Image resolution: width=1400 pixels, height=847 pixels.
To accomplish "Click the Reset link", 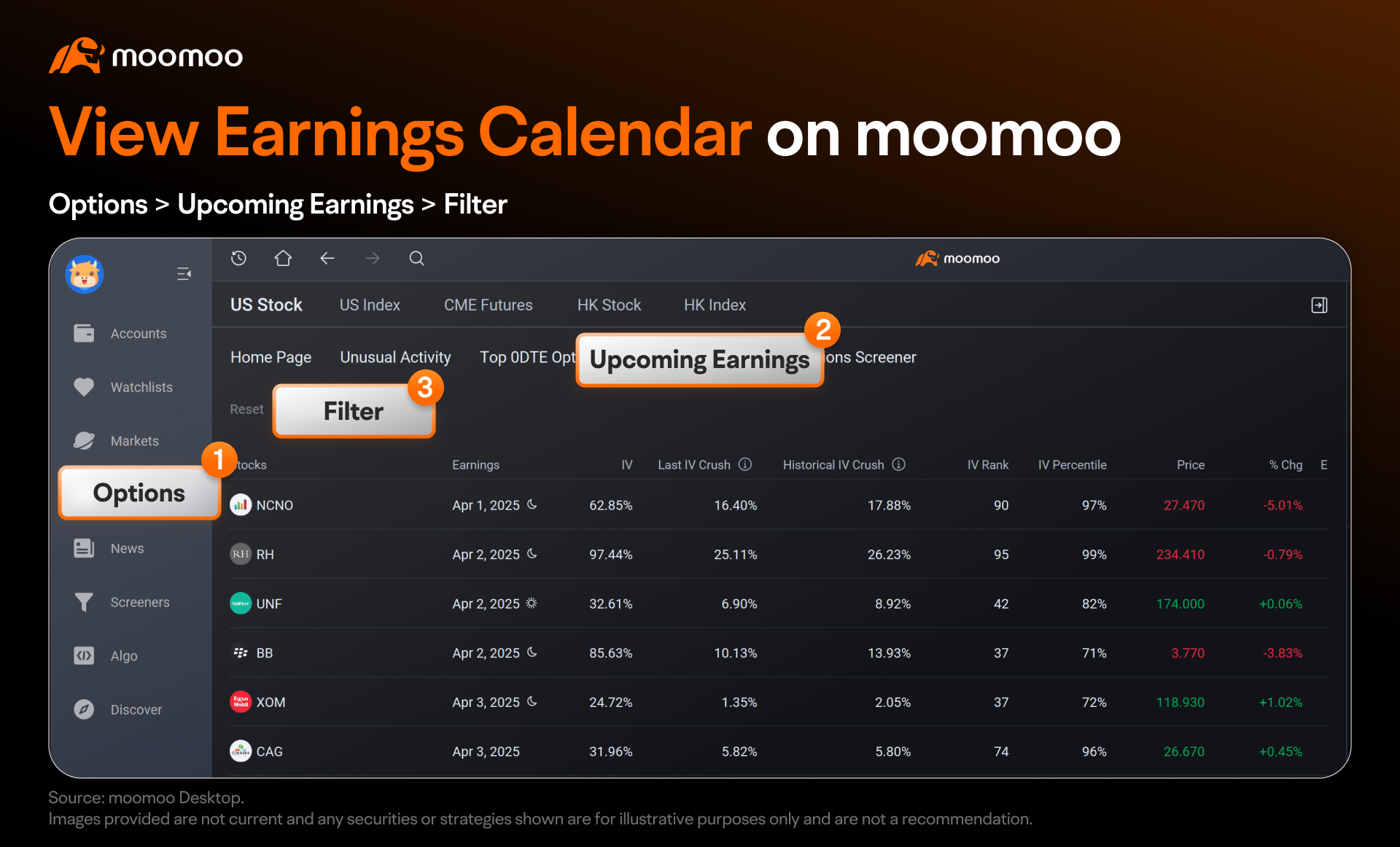I will [246, 409].
